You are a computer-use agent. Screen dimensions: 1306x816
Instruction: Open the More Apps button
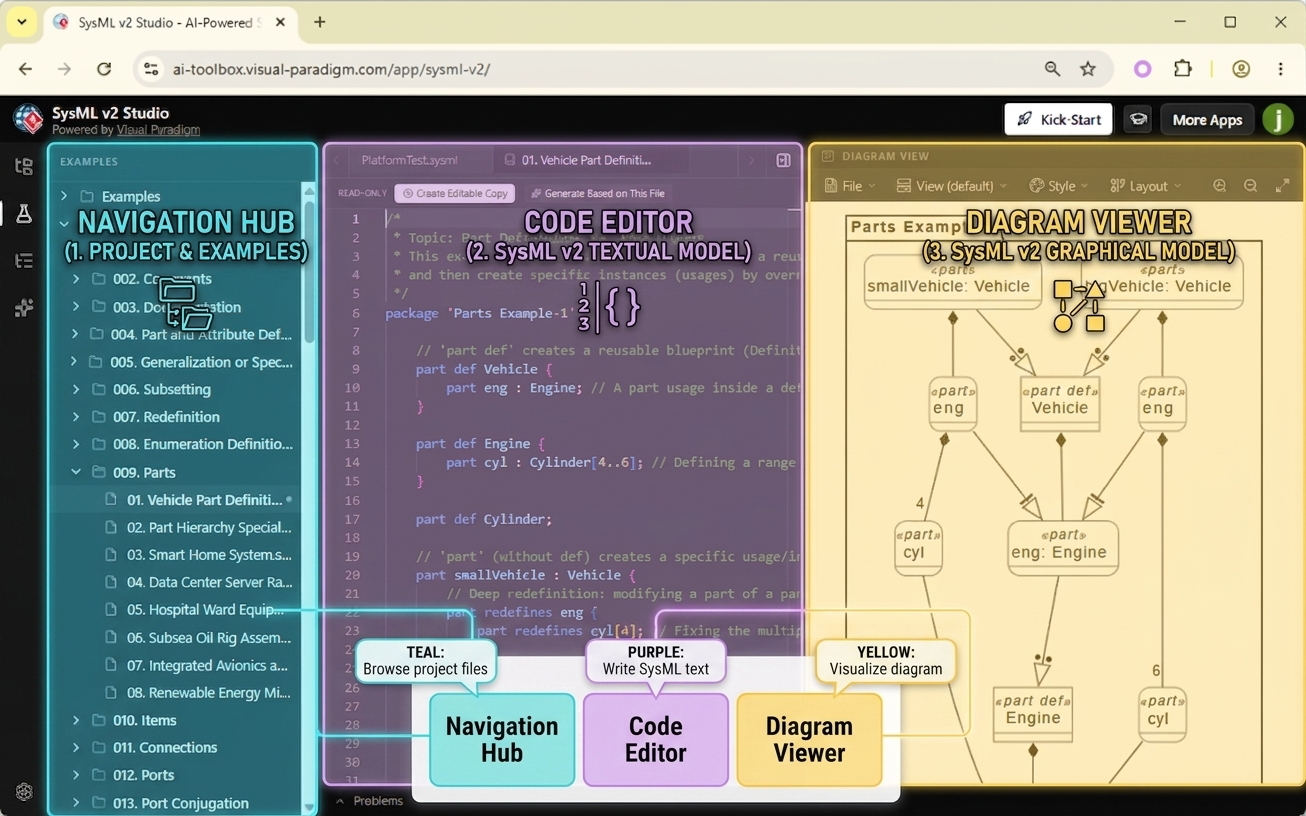1207,119
